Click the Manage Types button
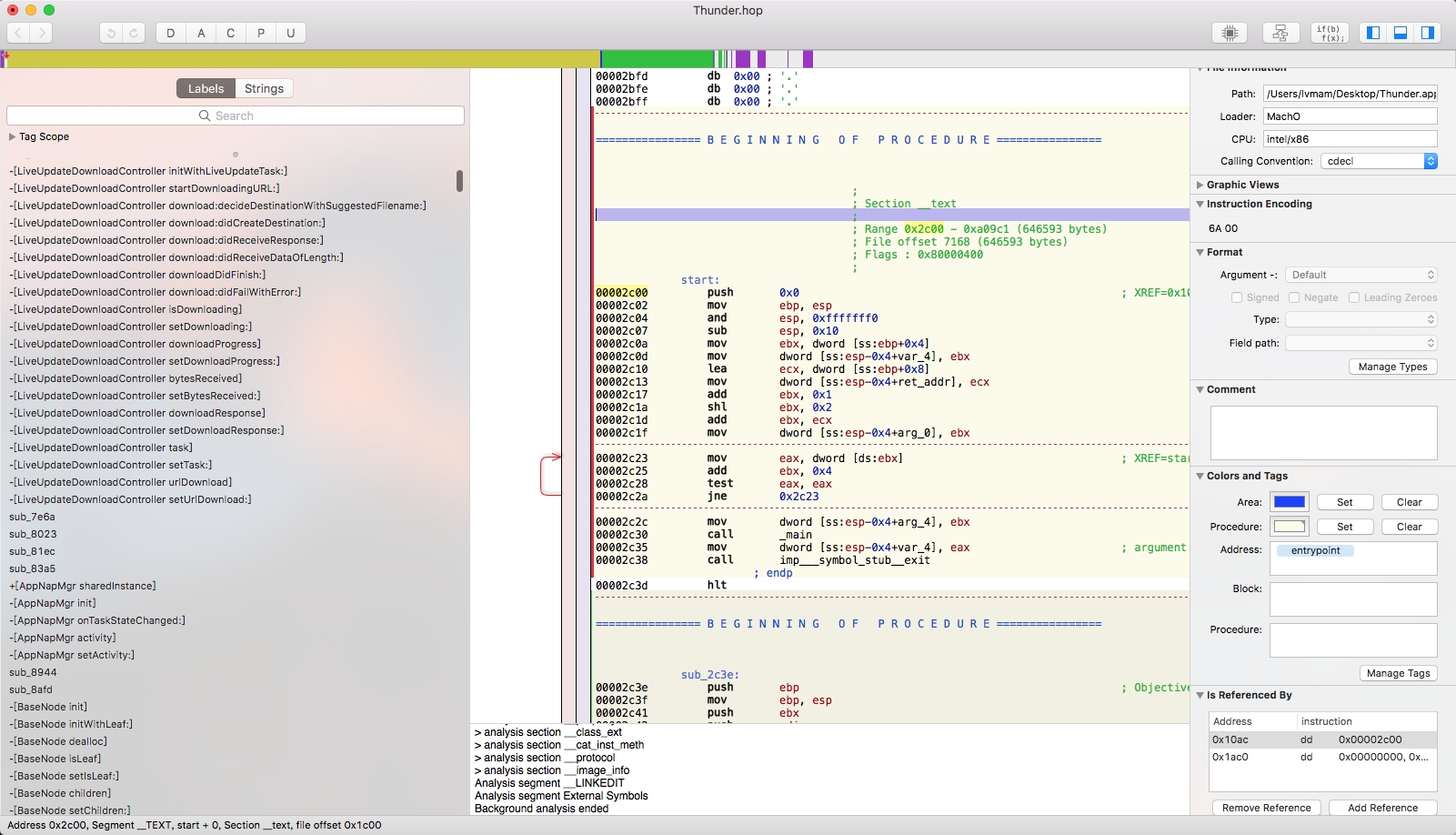This screenshot has width=1456, height=835. [1392, 367]
